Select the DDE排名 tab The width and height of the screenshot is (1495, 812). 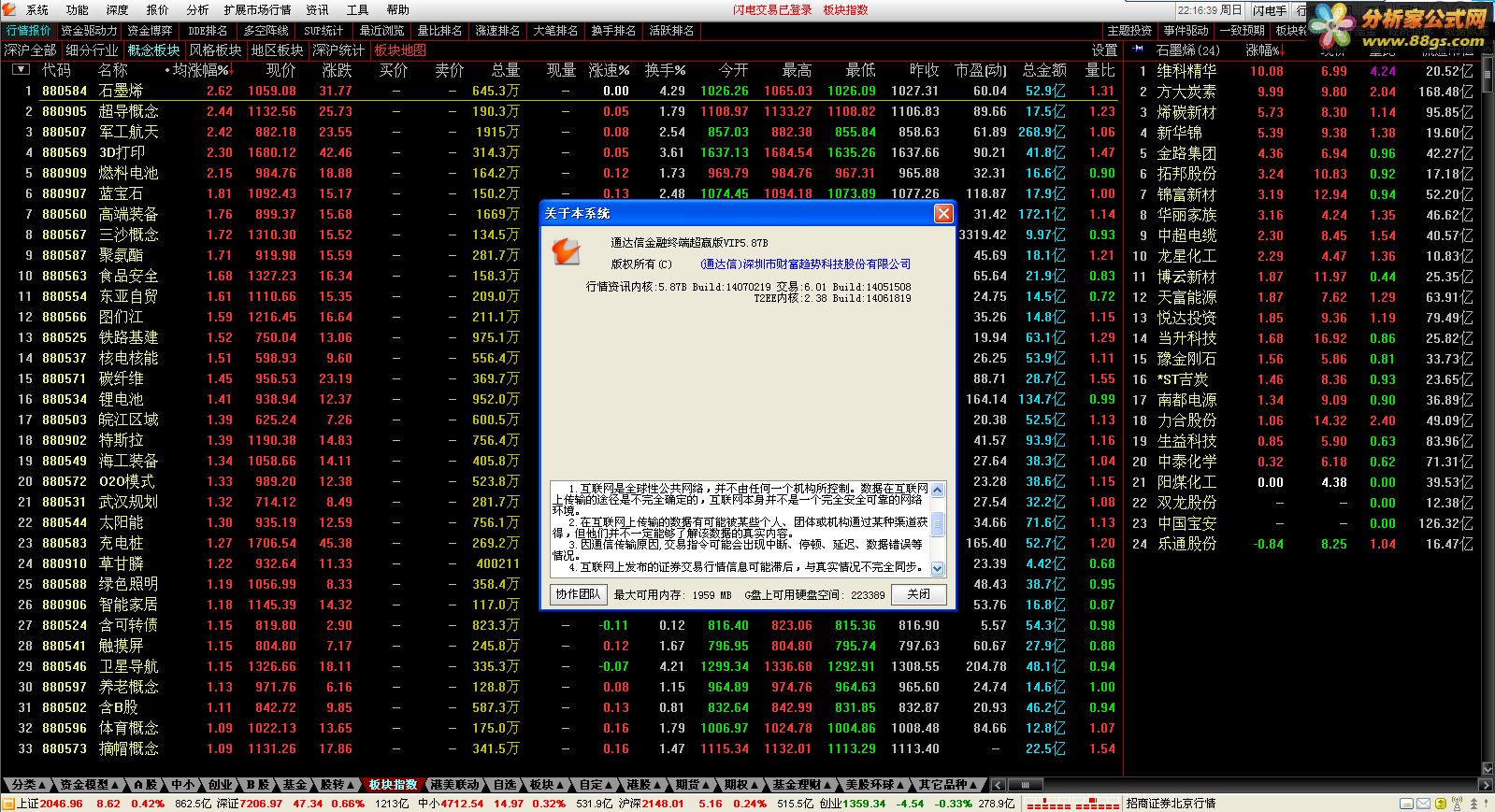(x=208, y=31)
